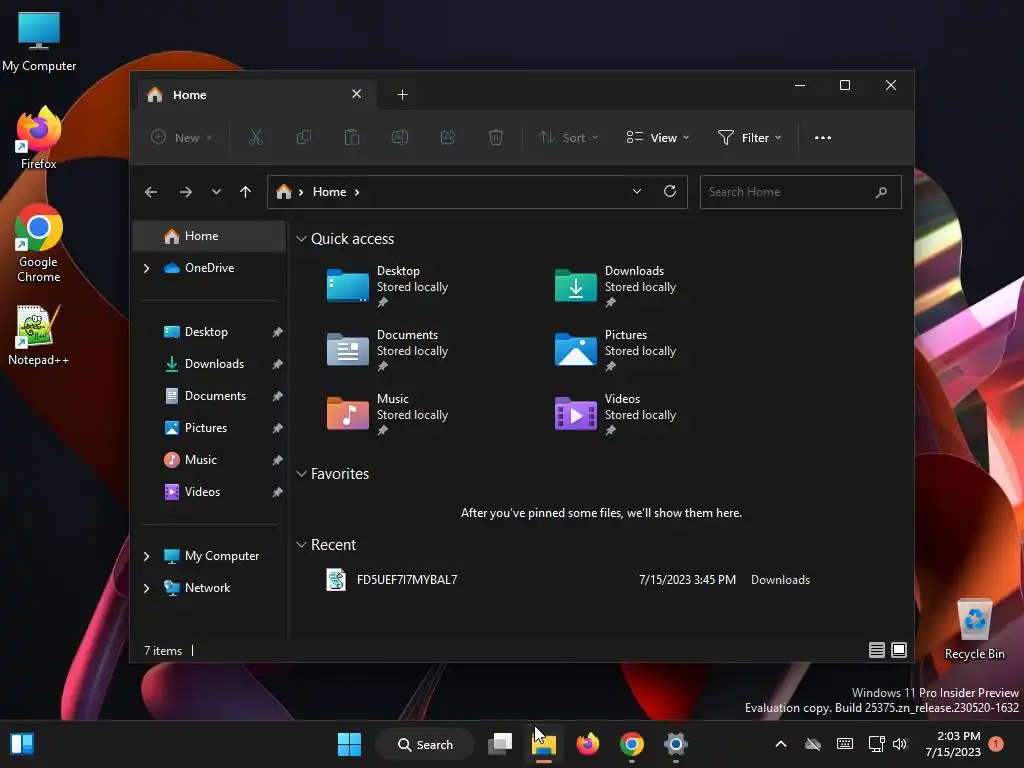Click the taskbar Search box

(424, 744)
